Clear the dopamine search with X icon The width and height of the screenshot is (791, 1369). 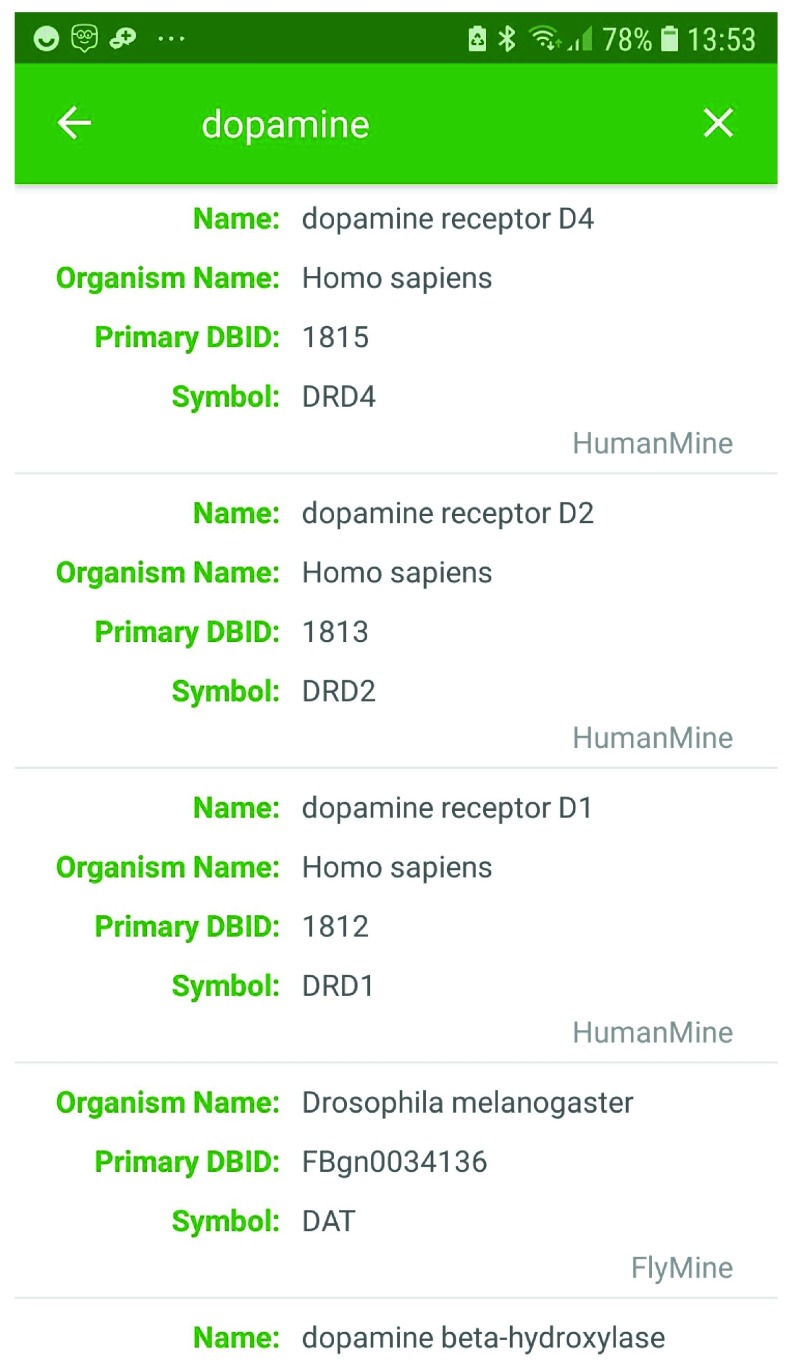click(718, 123)
